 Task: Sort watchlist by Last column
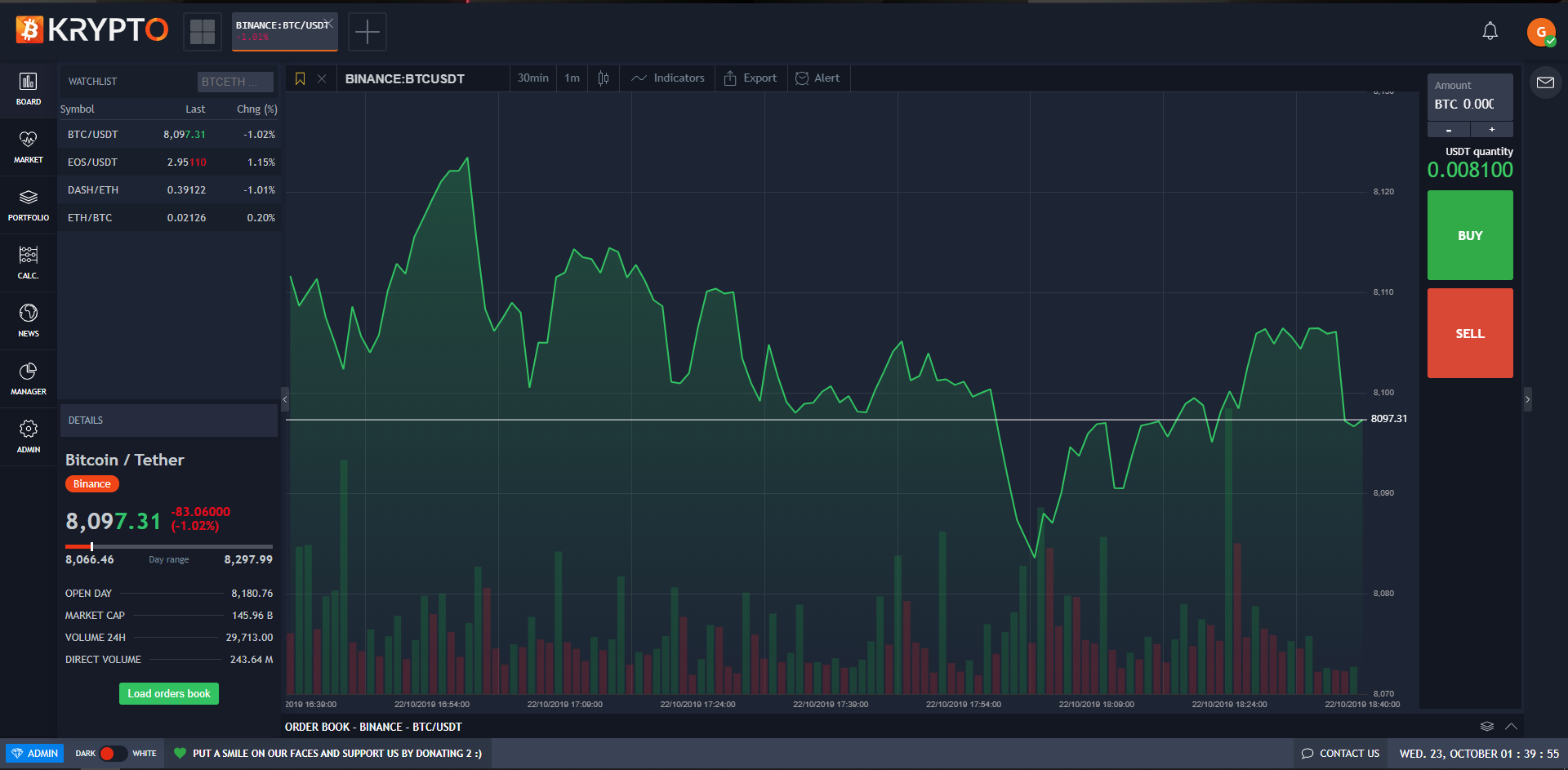tap(195, 109)
